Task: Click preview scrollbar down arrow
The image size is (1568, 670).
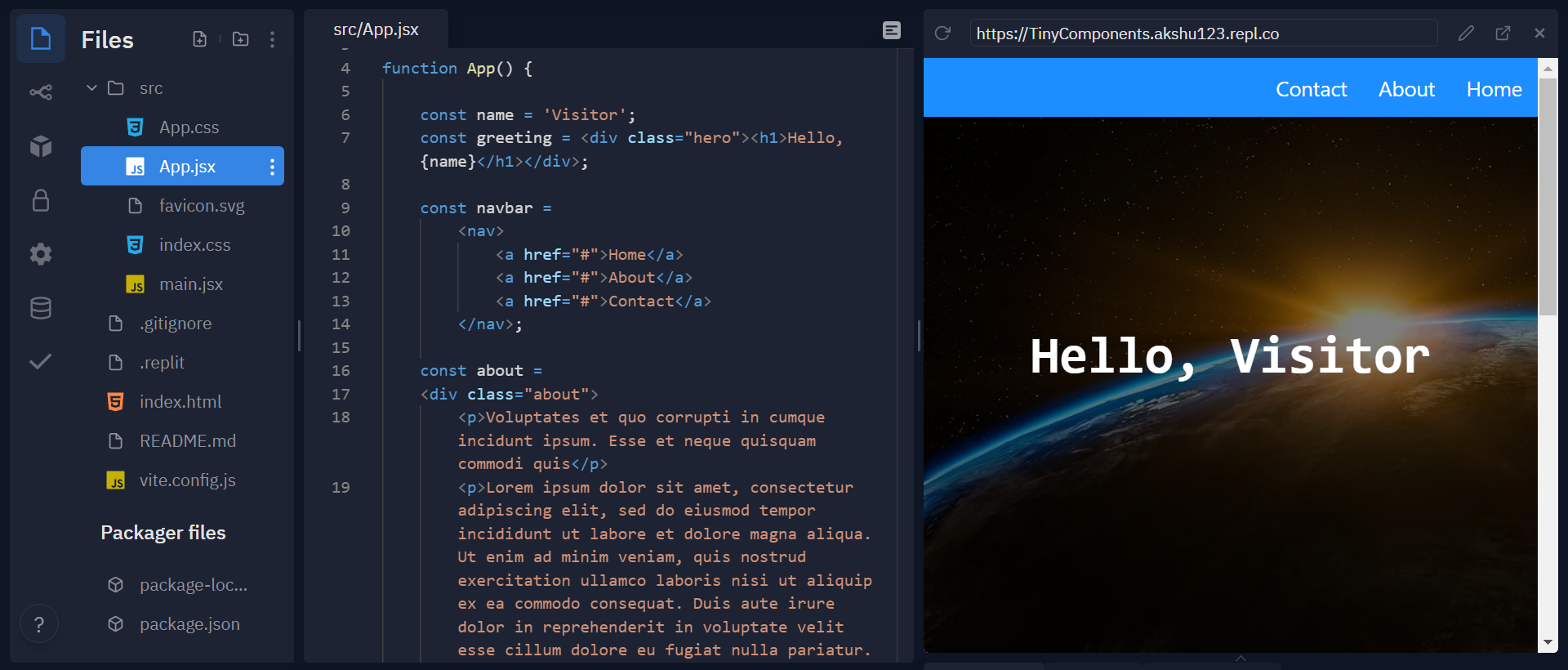Action: pyautogui.click(x=1548, y=642)
